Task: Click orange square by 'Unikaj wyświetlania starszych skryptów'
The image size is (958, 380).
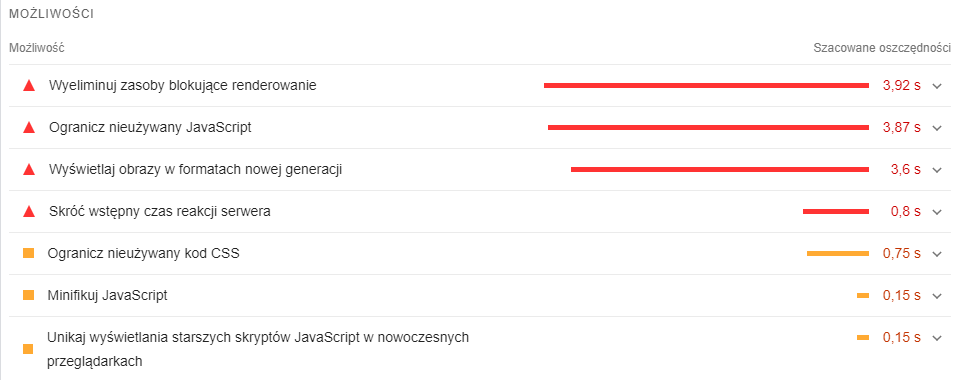Action: tap(28, 349)
